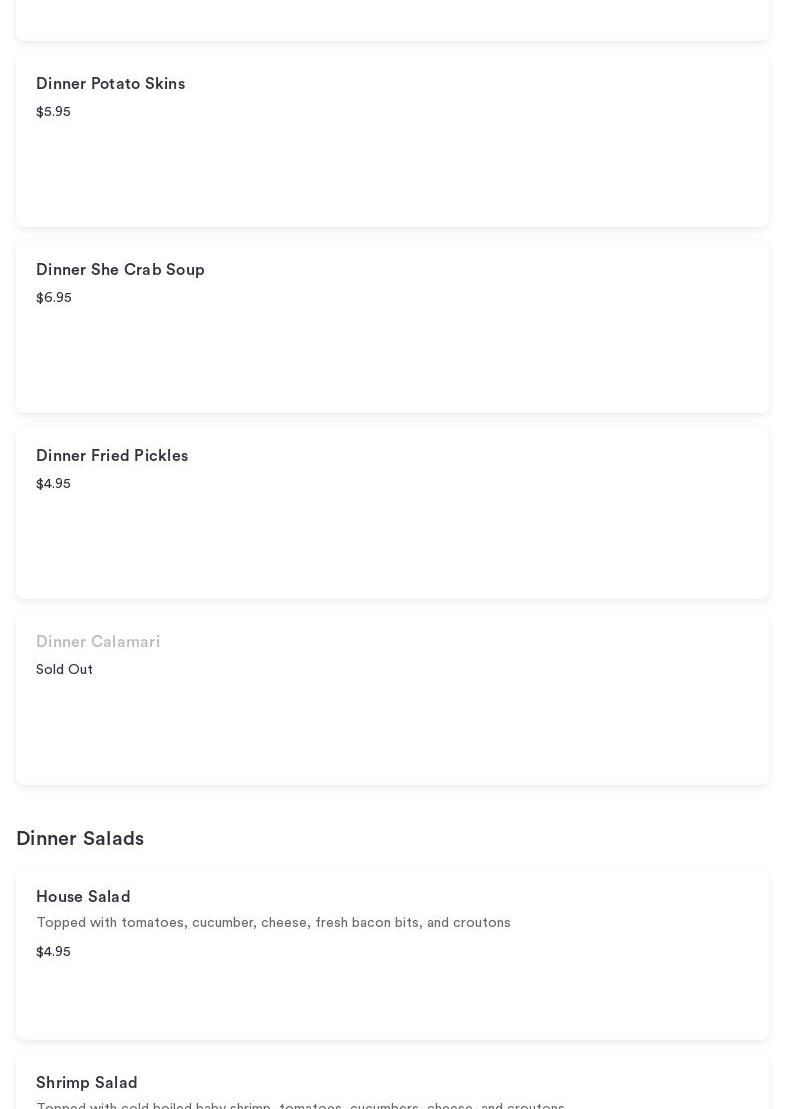Viewport: 785px width, 1109px height.
Task: Click the House Salad toppings description
Action: coord(273,923)
